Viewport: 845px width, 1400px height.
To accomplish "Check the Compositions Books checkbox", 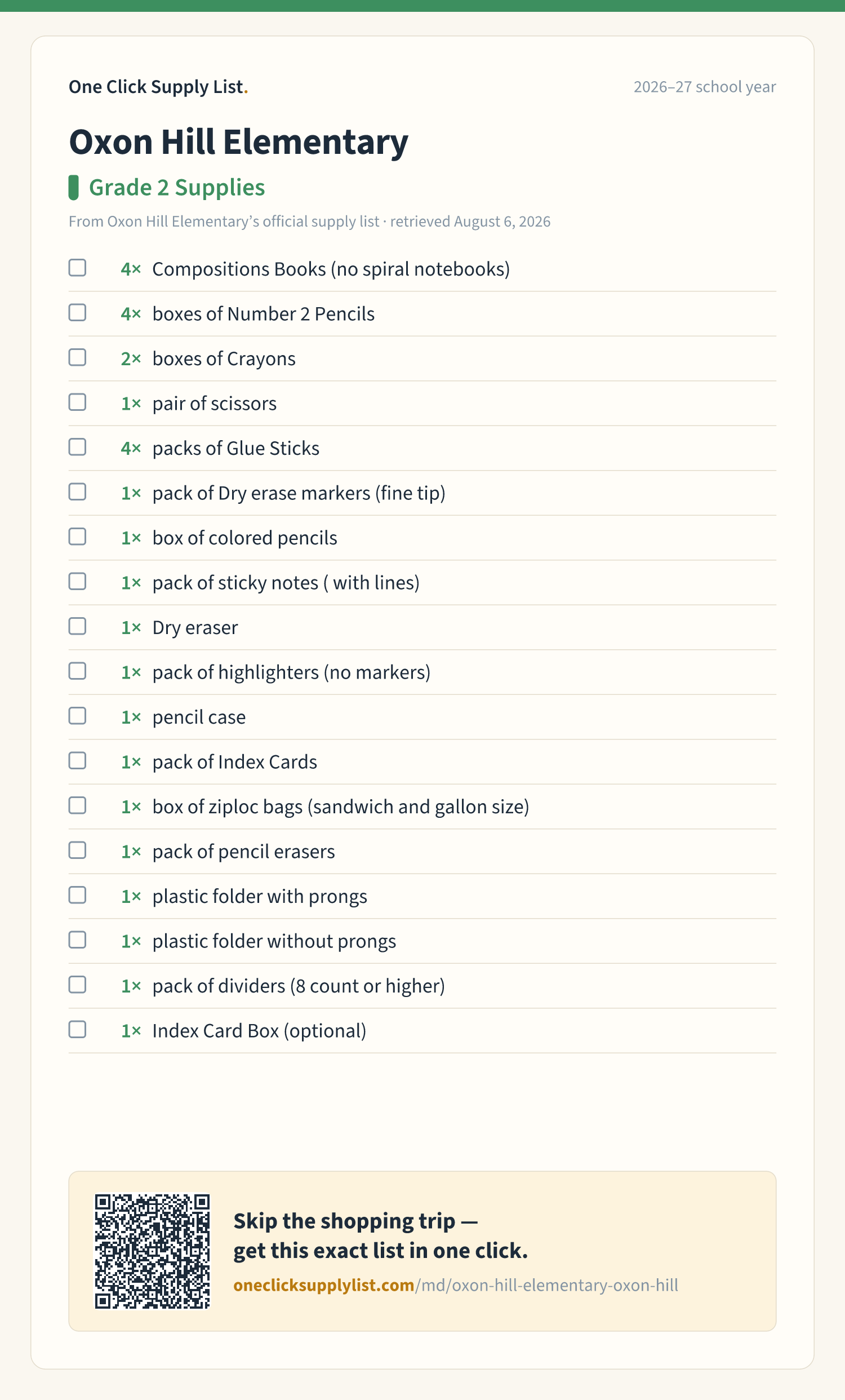I will (77, 268).
